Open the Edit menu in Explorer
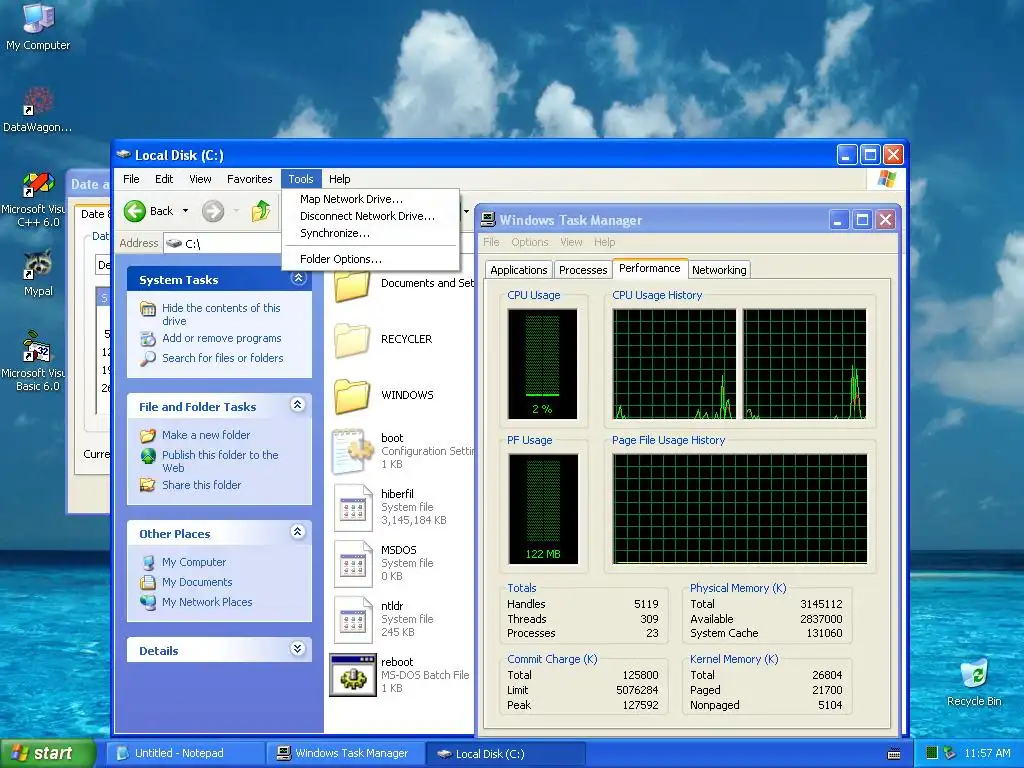Viewport: 1024px width, 768px height. (x=164, y=179)
